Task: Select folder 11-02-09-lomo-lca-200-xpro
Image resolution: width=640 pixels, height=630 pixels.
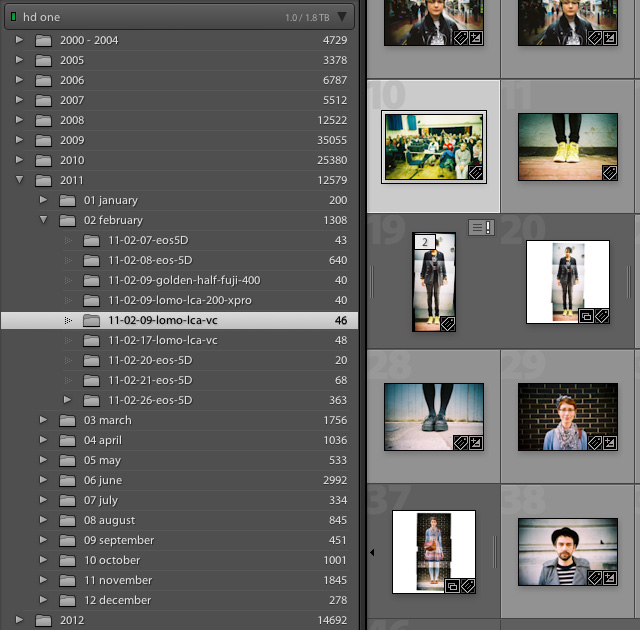Action: (x=180, y=300)
